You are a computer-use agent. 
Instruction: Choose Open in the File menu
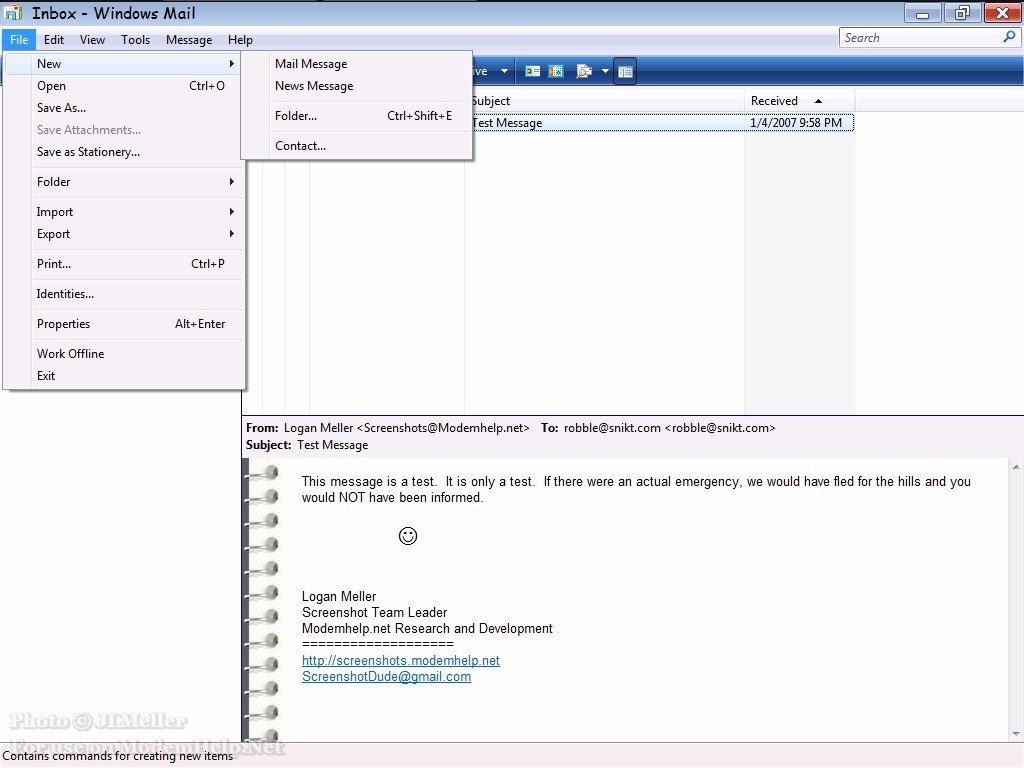tap(124, 86)
